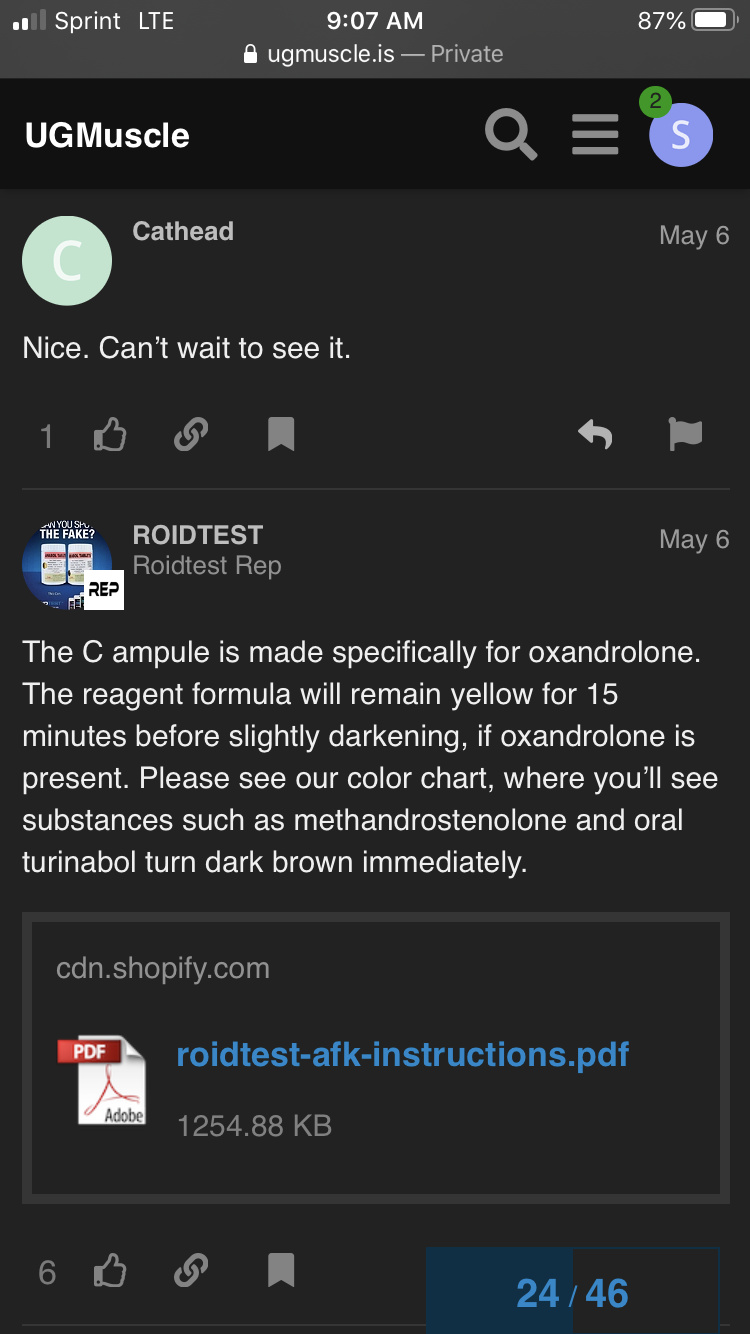
Task: Copy link to ROIDTEST's post
Action: point(191,1271)
